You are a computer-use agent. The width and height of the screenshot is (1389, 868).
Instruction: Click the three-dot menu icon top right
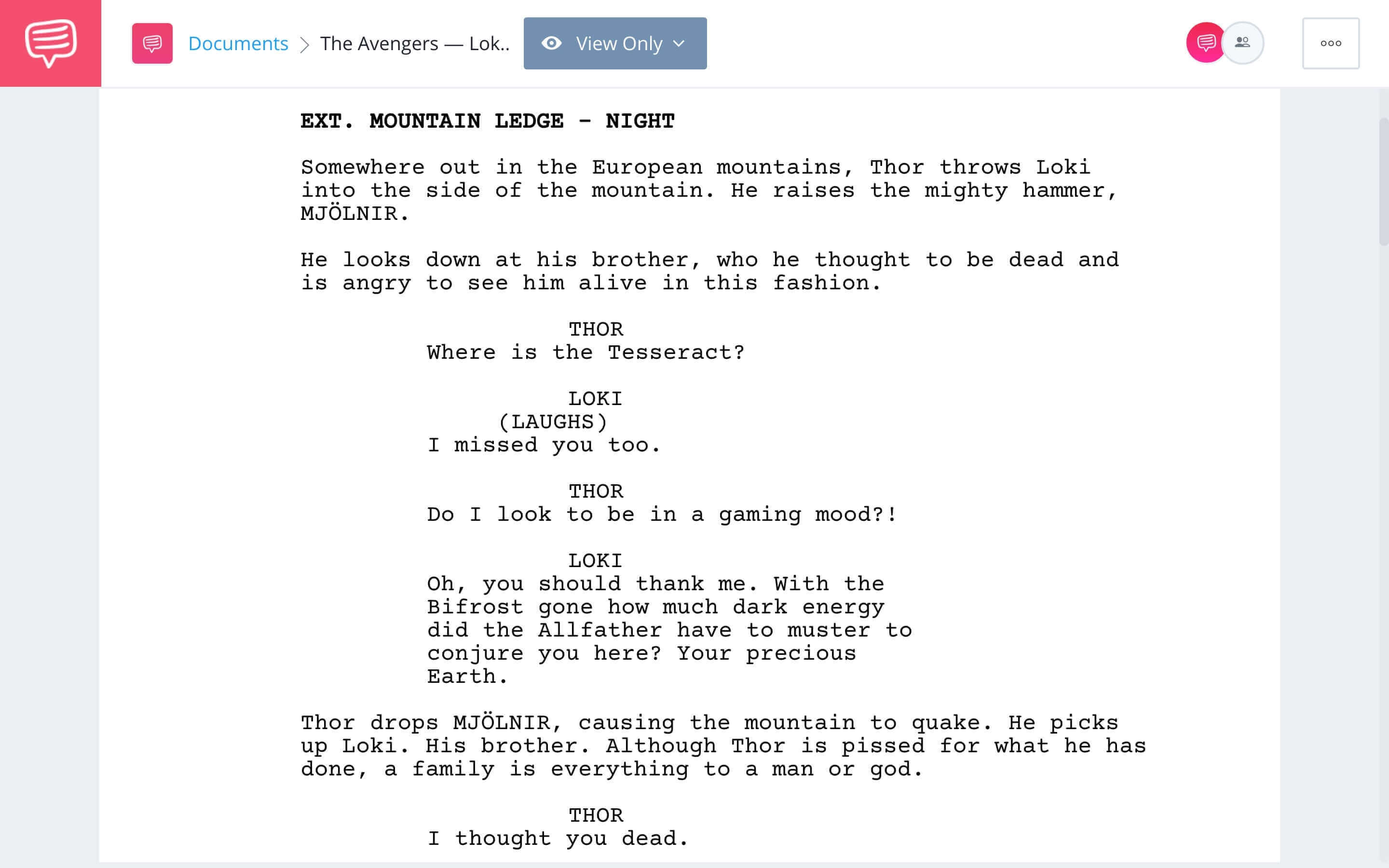[1331, 43]
